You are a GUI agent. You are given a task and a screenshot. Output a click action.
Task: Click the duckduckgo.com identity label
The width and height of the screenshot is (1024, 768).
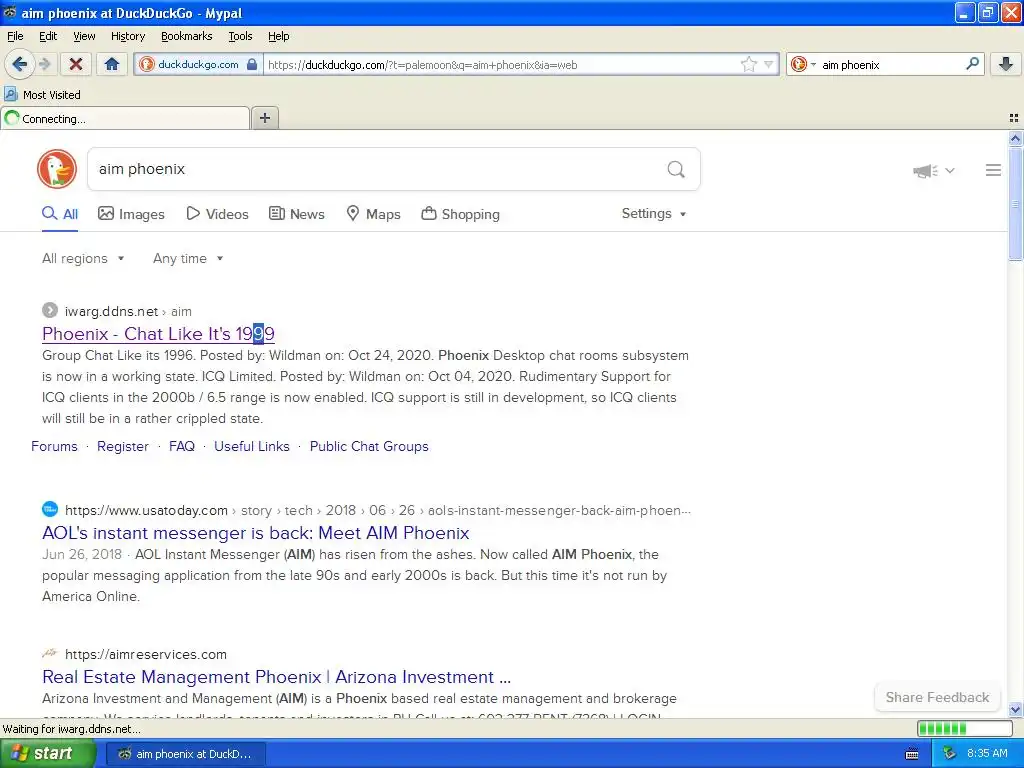(198, 64)
